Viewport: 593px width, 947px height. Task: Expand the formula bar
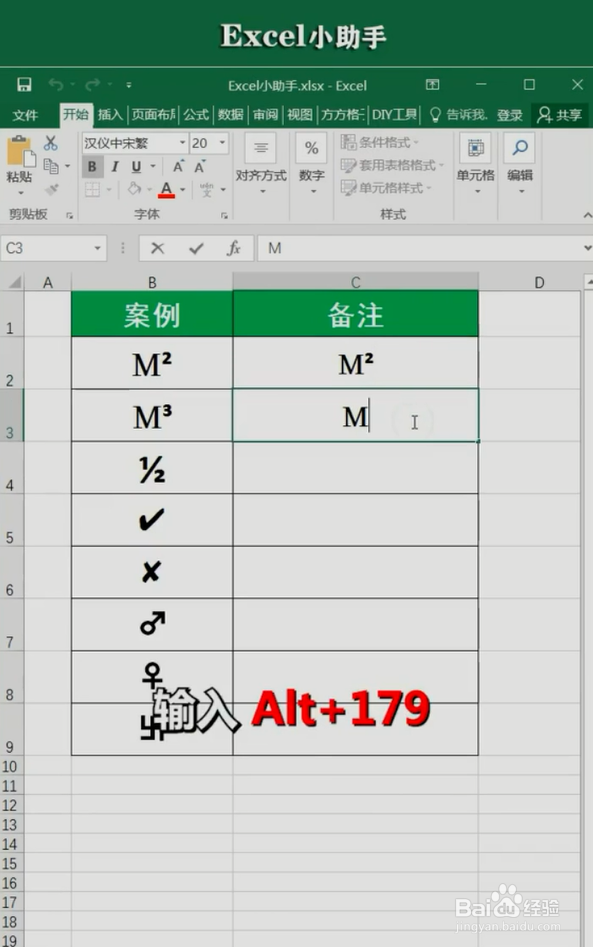[588, 248]
